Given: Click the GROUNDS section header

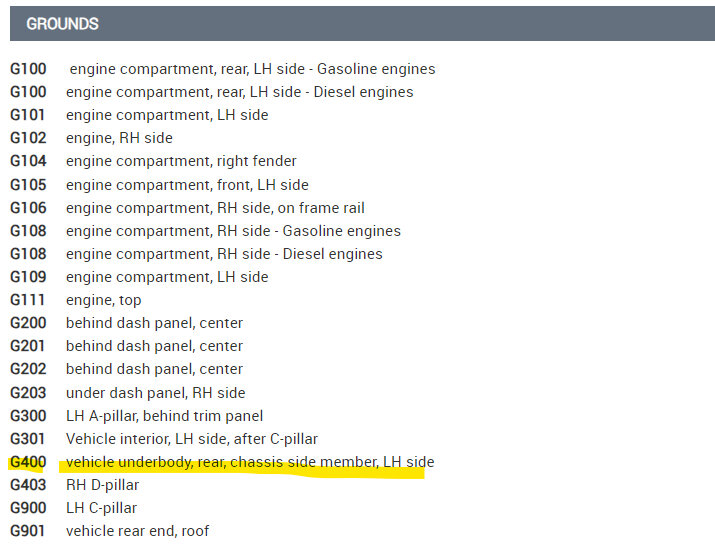Looking at the screenshot, I should (x=62, y=23).
